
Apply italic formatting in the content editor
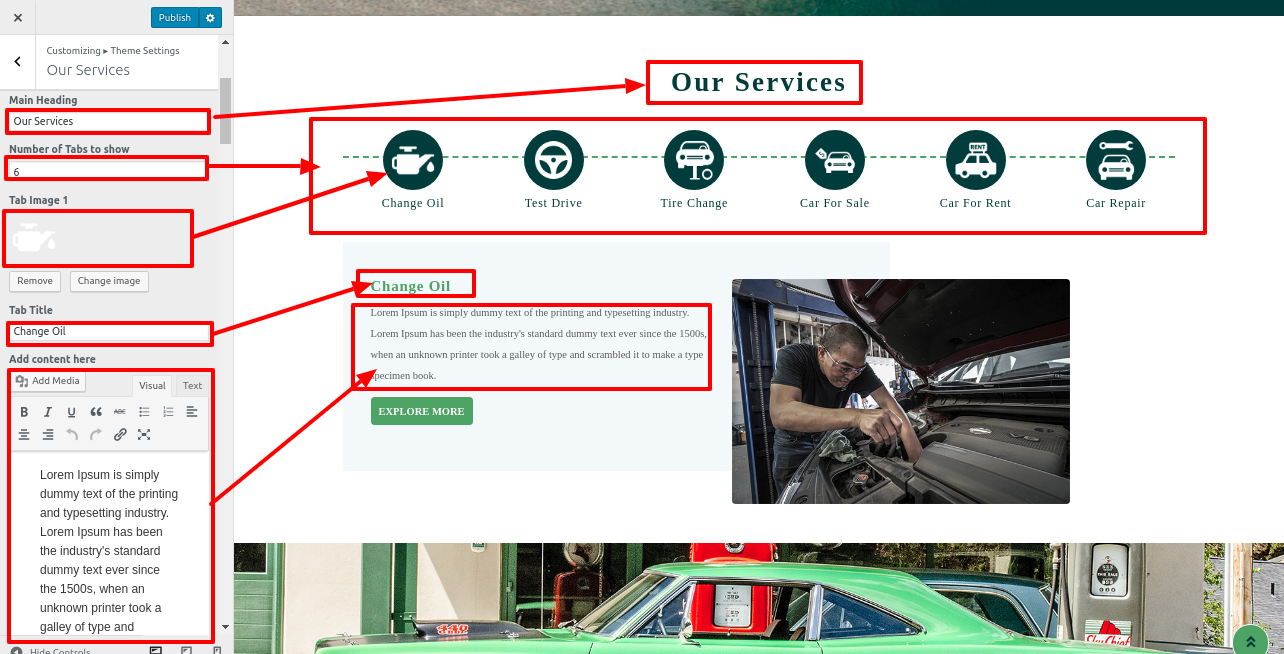[48, 412]
